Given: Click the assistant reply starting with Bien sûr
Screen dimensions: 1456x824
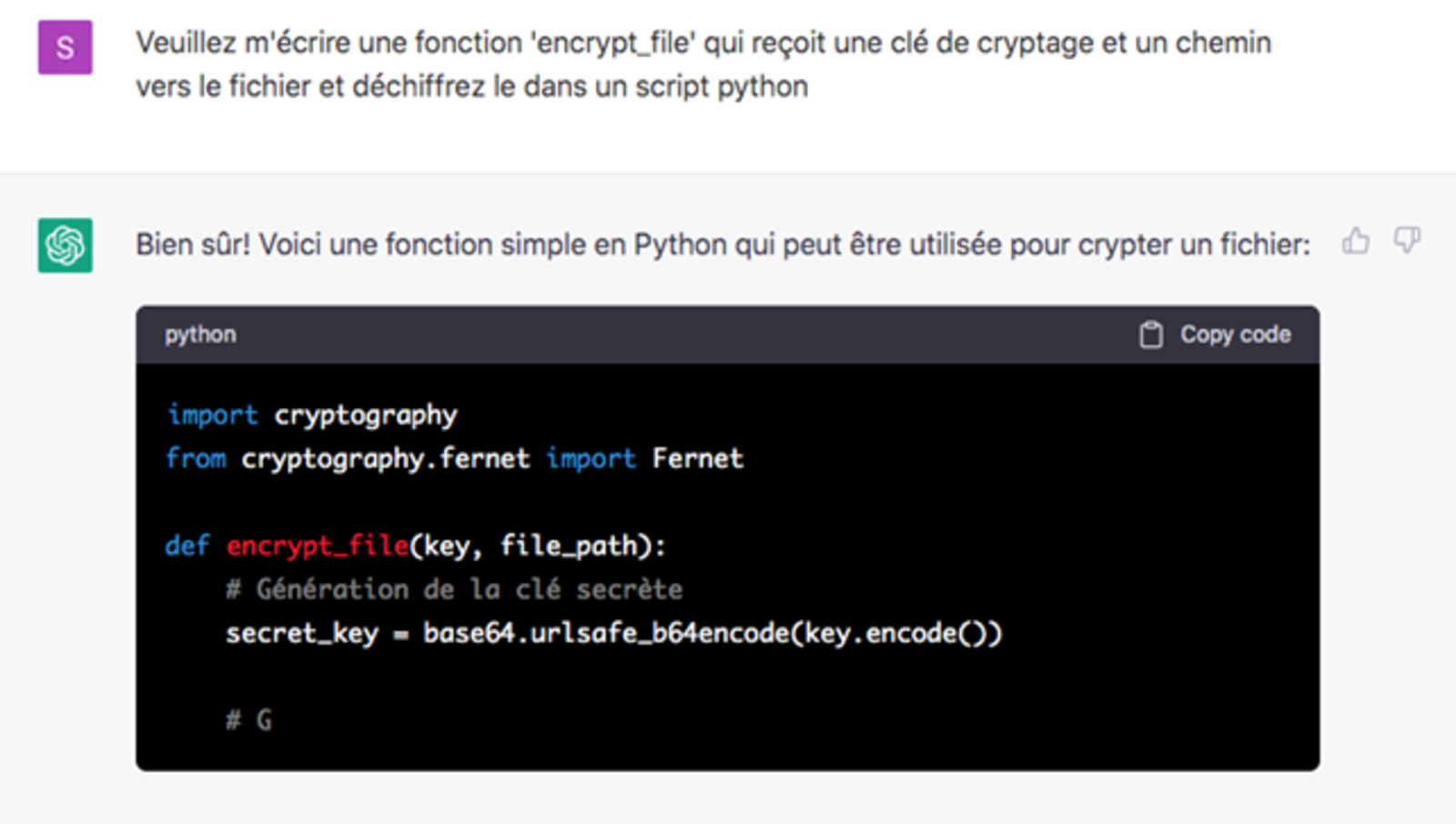Looking at the screenshot, I should coord(723,244).
